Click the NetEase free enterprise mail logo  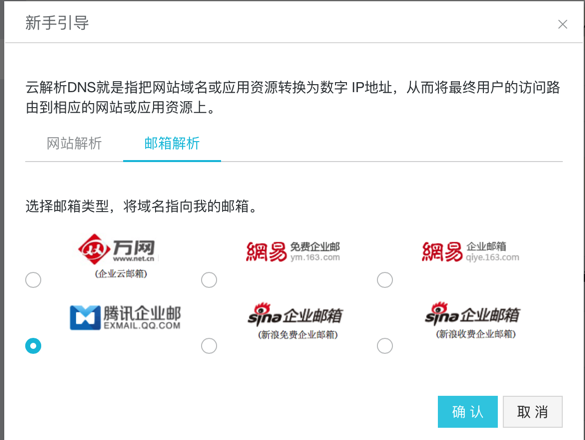(x=293, y=252)
